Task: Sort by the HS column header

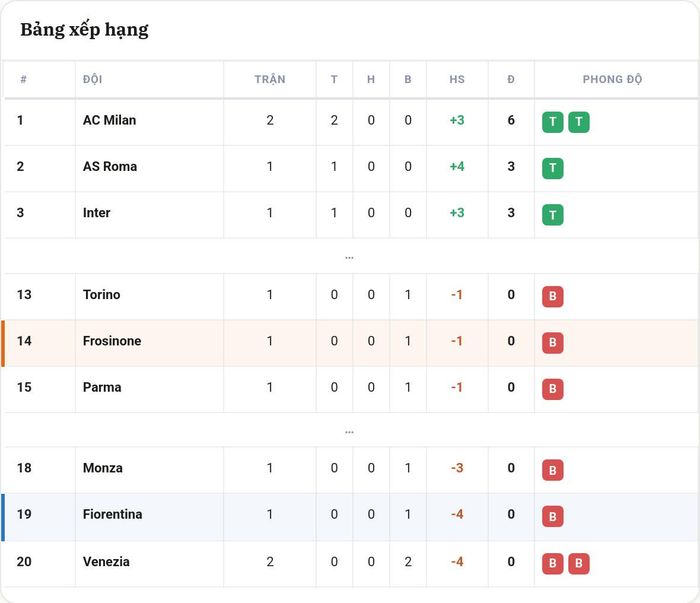Action: 457,79
